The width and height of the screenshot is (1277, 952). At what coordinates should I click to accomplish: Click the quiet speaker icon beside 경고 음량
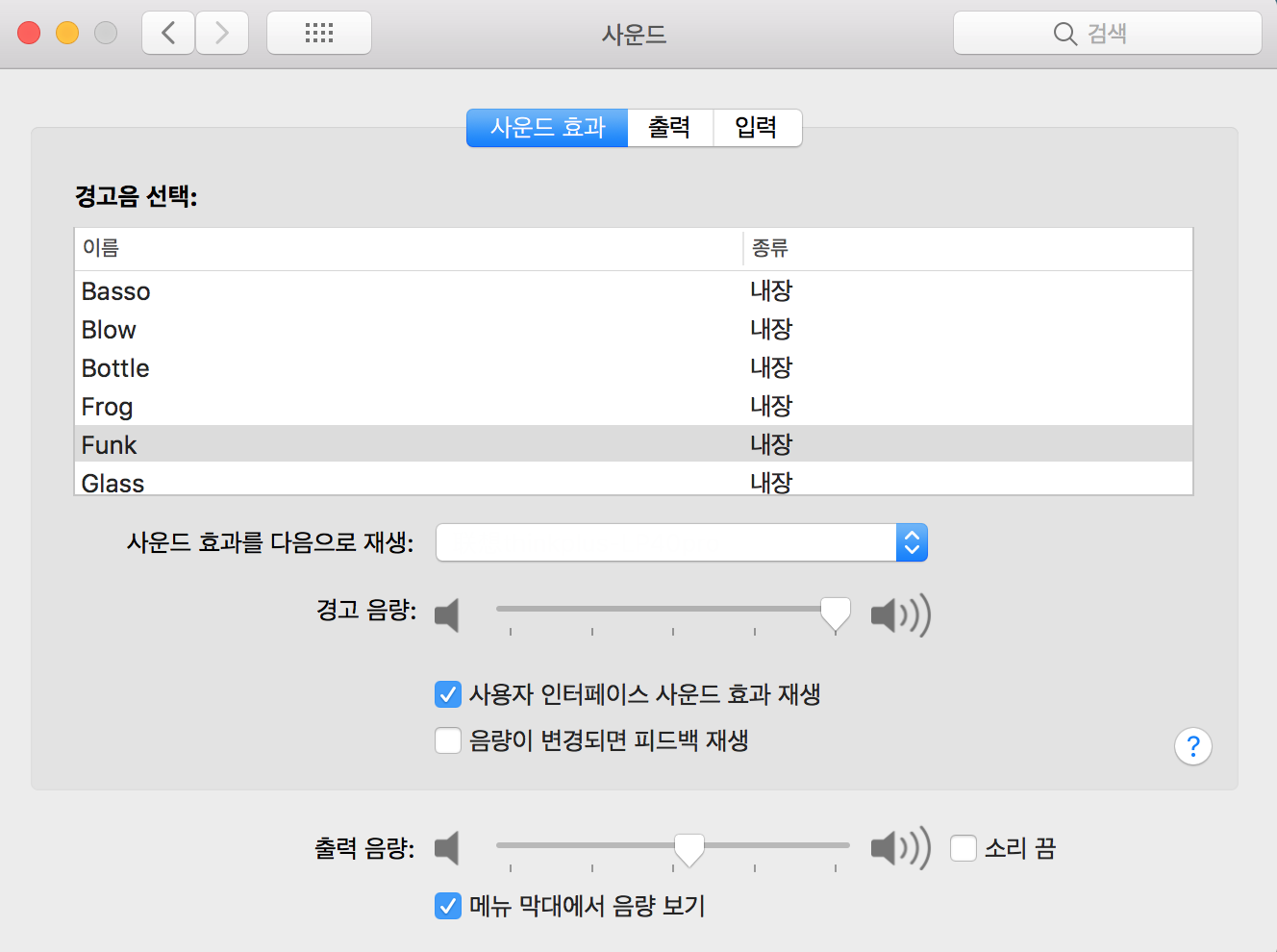tap(448, 615)
